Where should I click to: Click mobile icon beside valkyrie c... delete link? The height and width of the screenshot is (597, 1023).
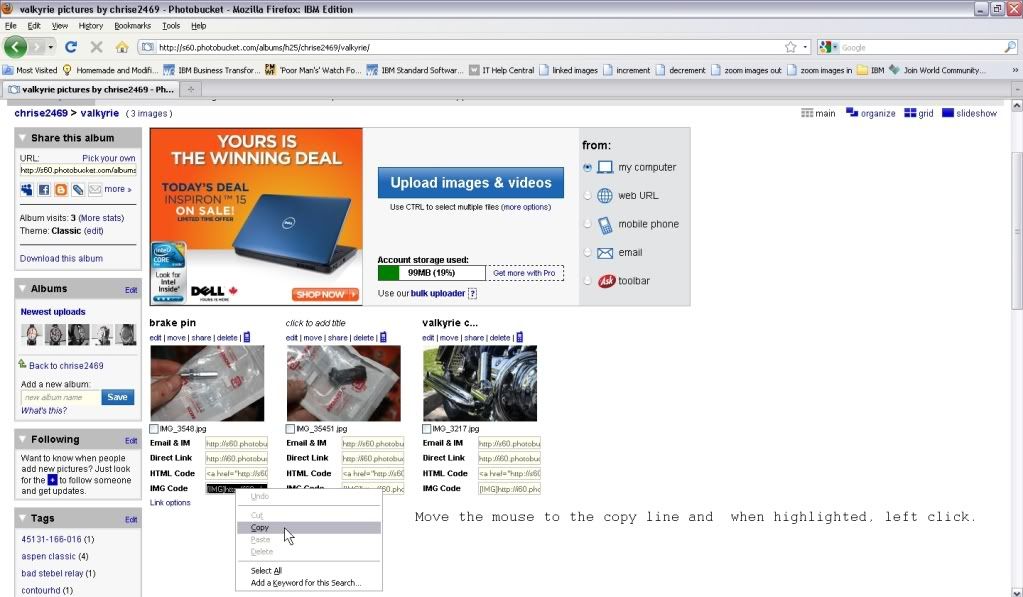pyautogui.click(x=519, y=337)
